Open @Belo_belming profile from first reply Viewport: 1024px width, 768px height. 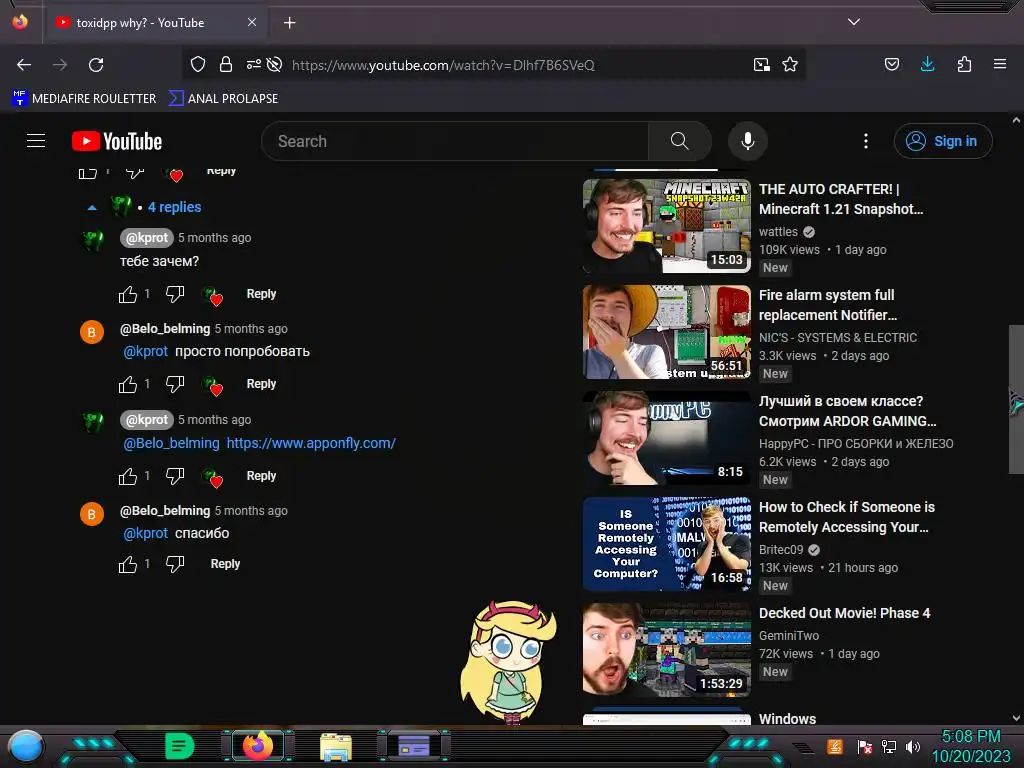coord(165,328)
